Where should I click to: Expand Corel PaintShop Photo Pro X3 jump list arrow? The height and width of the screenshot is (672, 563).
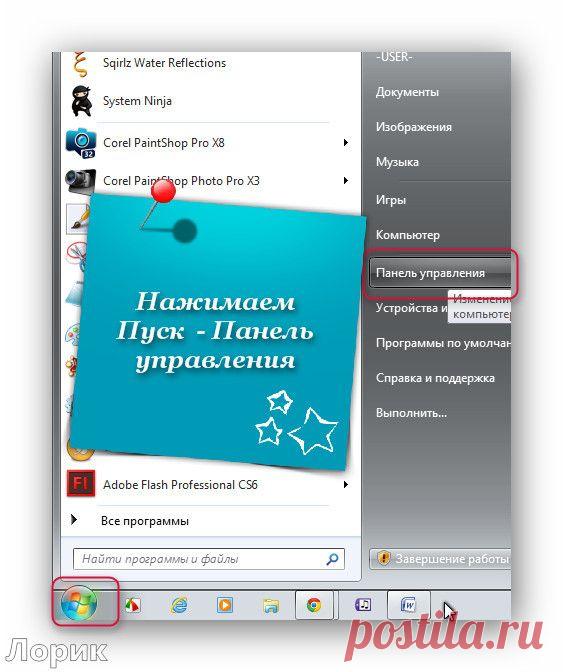[x=346, y=180]
